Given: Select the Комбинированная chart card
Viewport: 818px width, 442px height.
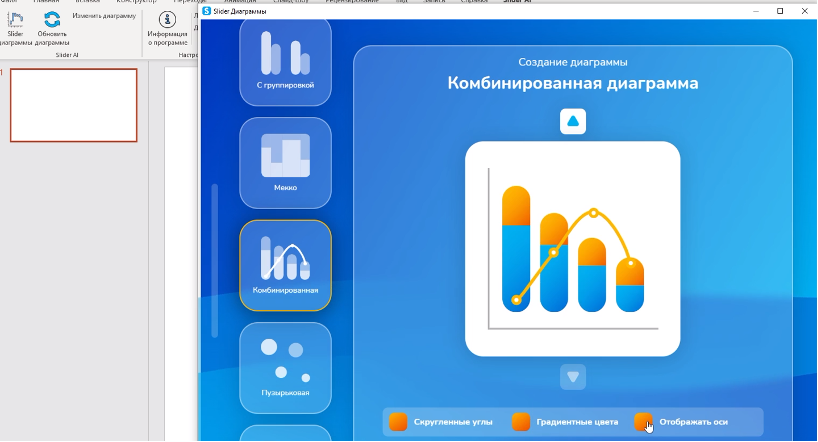Looking at the screenshot, I should (x=285, y=266).
